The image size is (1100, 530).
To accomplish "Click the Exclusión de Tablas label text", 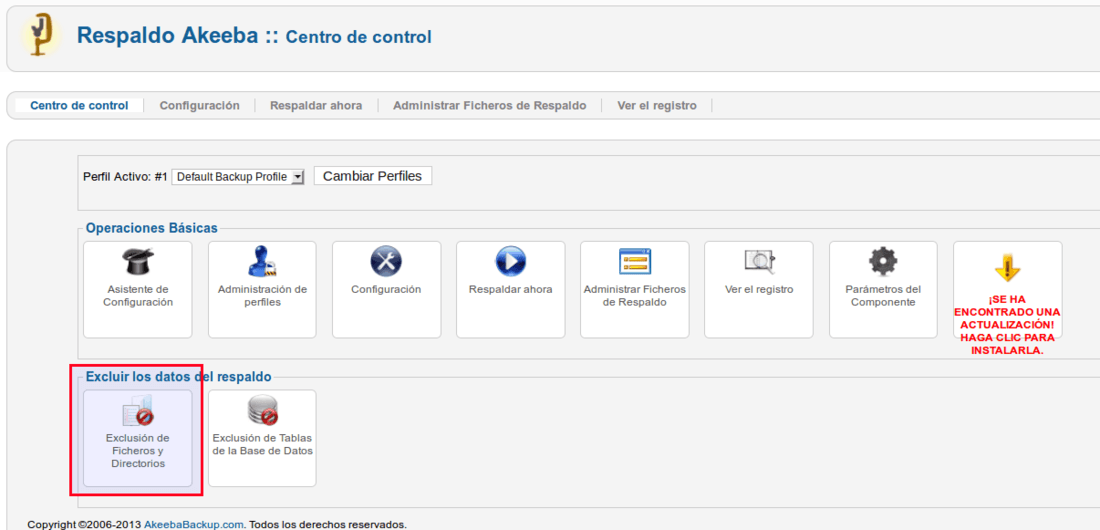I will (262, 444).
